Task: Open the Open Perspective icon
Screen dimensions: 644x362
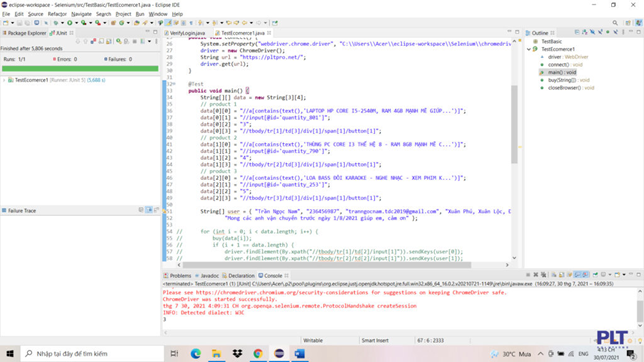Action: point(628,23)
